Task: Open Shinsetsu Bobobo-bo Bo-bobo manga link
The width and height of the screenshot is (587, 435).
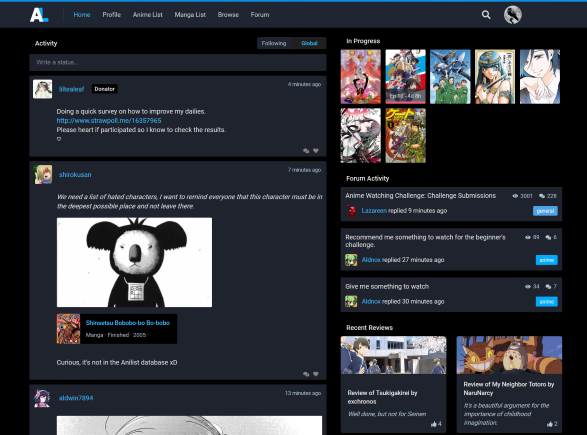Action: tap(128, 323)
